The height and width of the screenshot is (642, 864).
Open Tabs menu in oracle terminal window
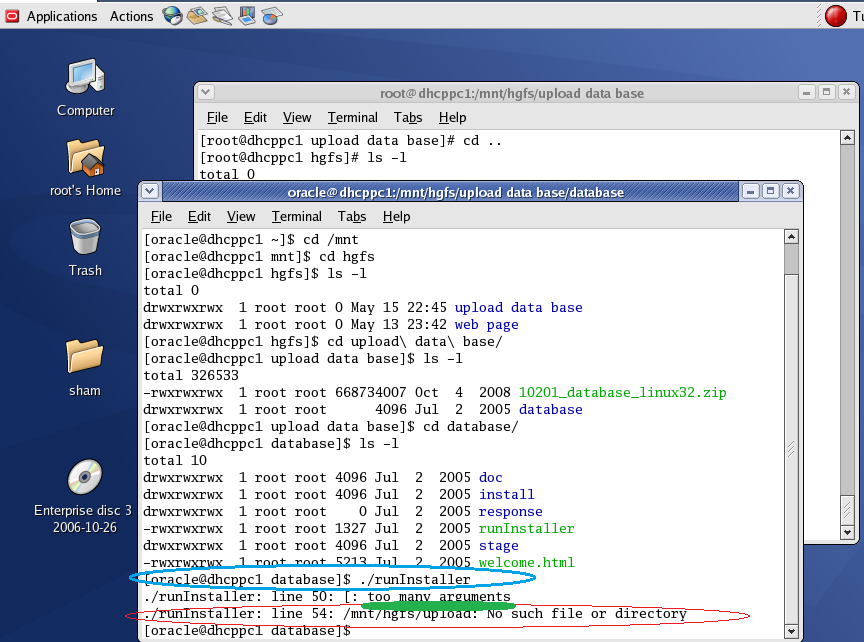point(352,216)
